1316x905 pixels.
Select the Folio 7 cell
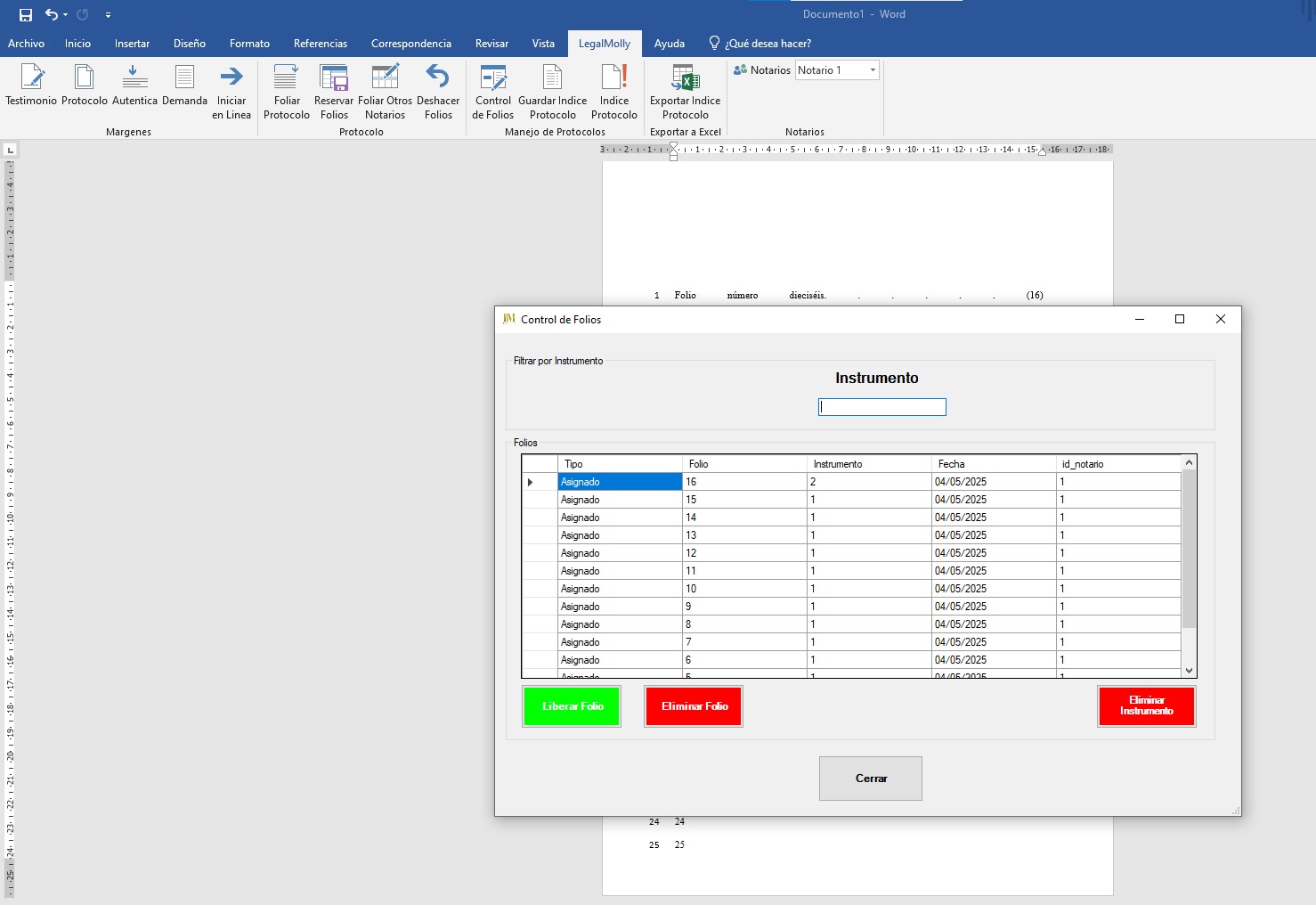click(744, 642)
